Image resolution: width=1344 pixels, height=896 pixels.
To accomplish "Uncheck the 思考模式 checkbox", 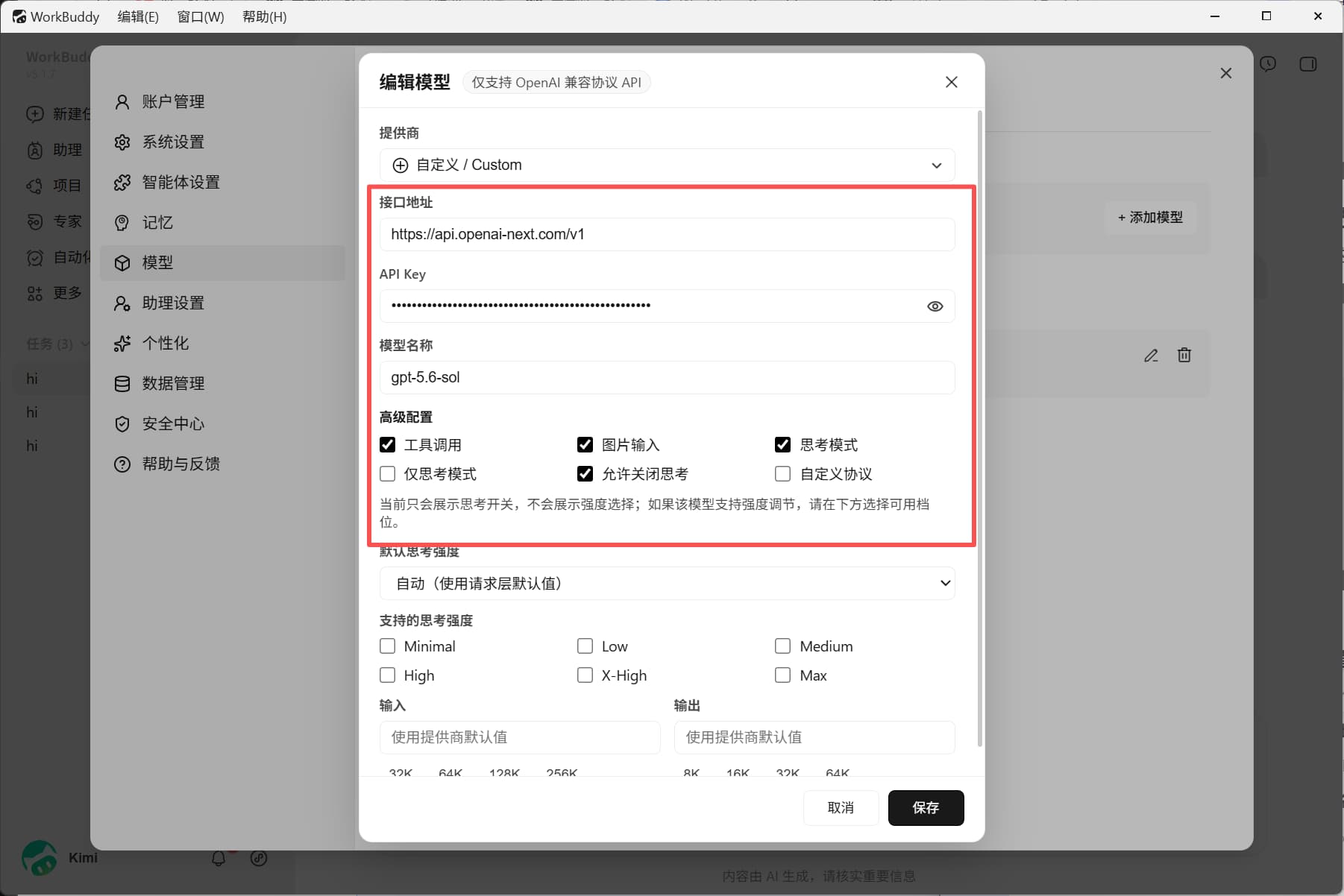I will pyautogui.click(x=782, y=445).
